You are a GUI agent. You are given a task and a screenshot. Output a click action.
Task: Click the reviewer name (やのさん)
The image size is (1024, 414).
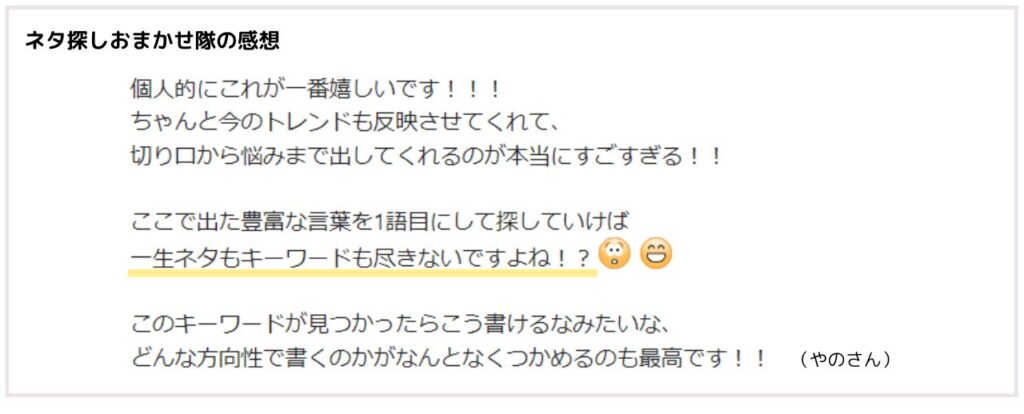pos(844,359)
